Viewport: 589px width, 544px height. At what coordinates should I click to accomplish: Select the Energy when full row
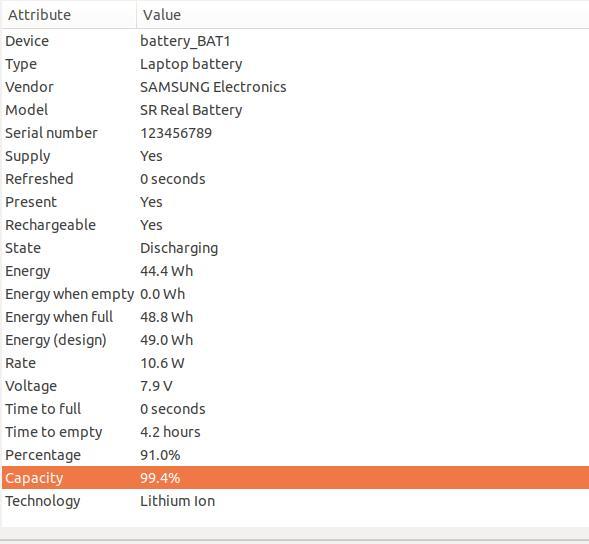(x=295, y=317)
